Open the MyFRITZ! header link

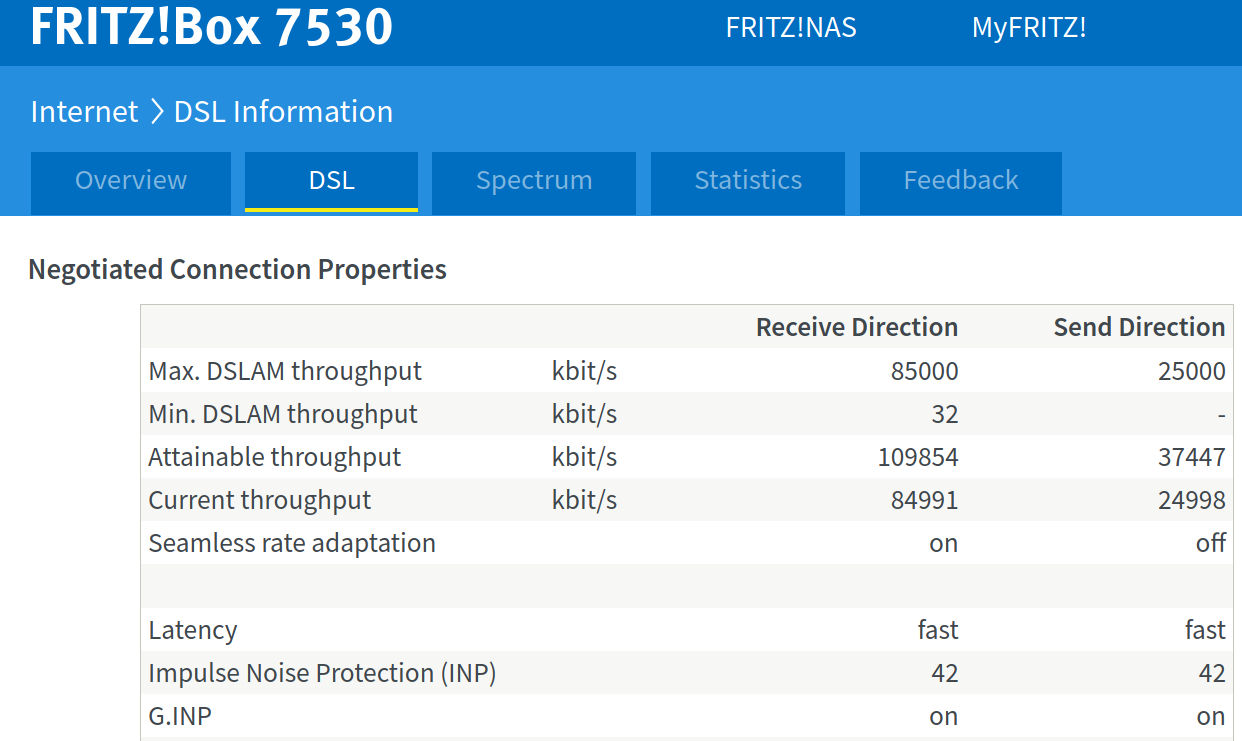(1029, 27)
